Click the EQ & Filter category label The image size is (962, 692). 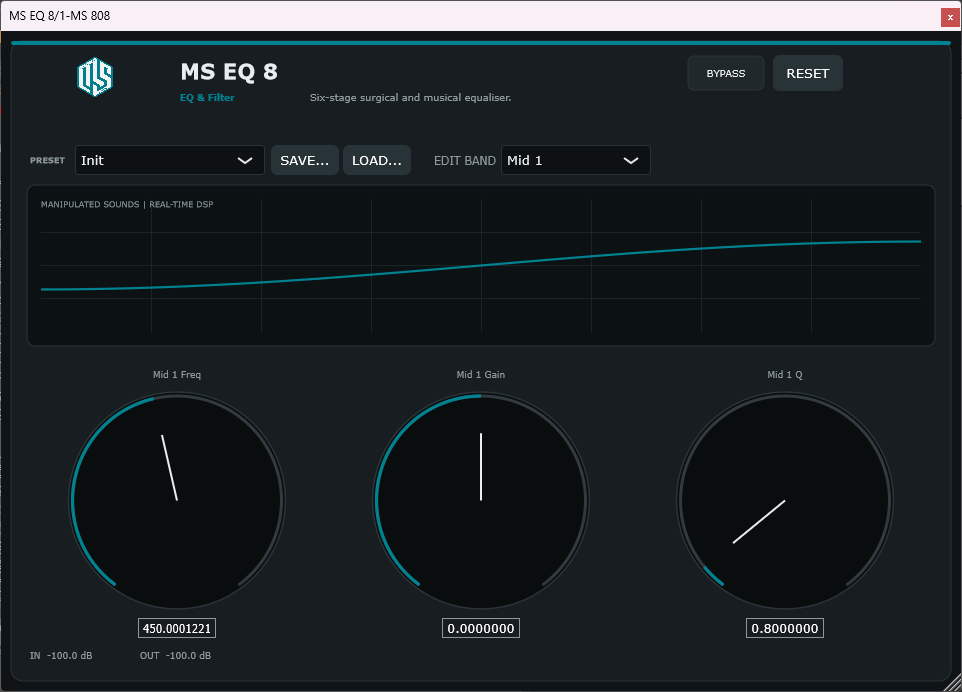[207, 98]
